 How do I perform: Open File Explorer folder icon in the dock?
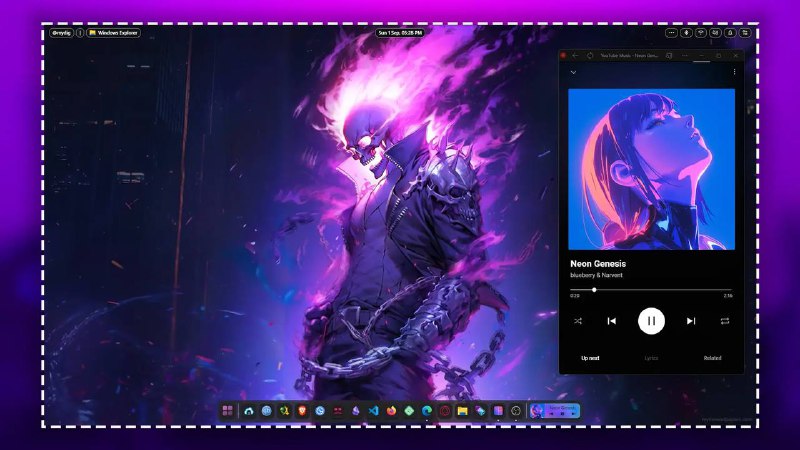point(462,411)
